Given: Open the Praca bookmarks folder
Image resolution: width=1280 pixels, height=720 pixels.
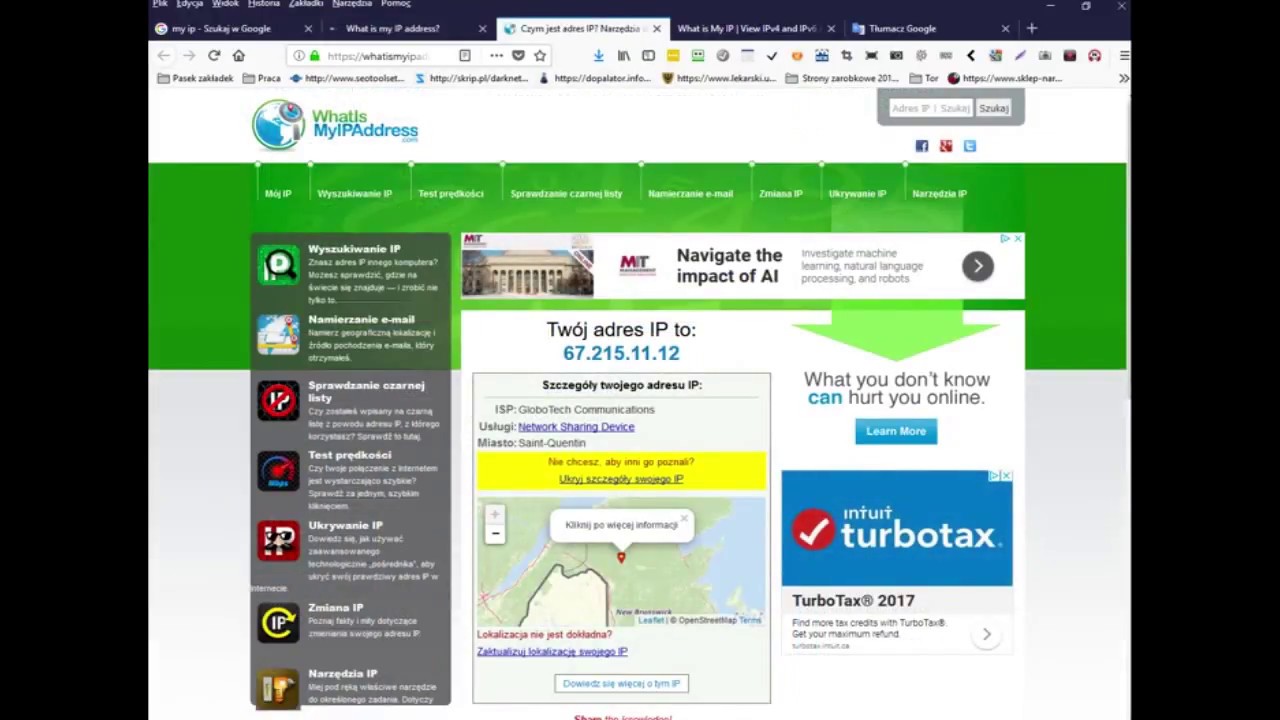Looking at the screenshot, I should click(262, 78).
